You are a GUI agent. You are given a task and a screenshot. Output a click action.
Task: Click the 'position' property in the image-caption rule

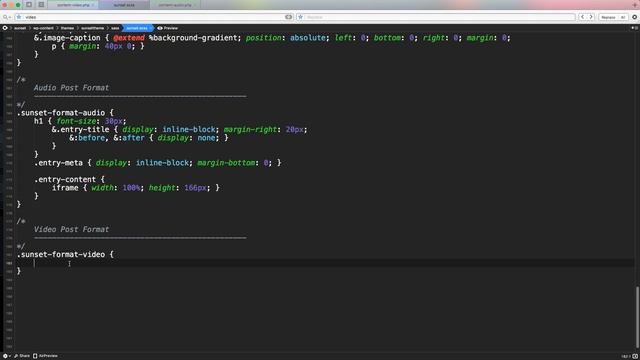coord(263,38)
